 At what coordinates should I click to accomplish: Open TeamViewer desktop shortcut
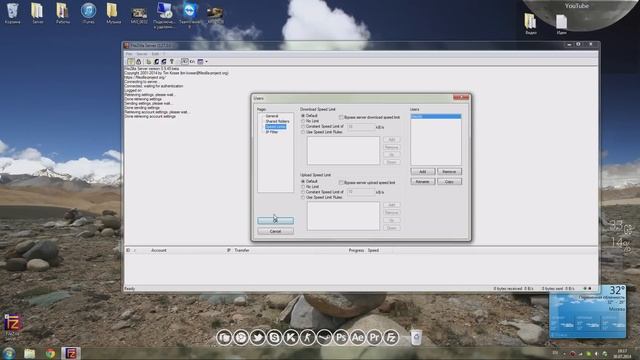click(190, 15)
